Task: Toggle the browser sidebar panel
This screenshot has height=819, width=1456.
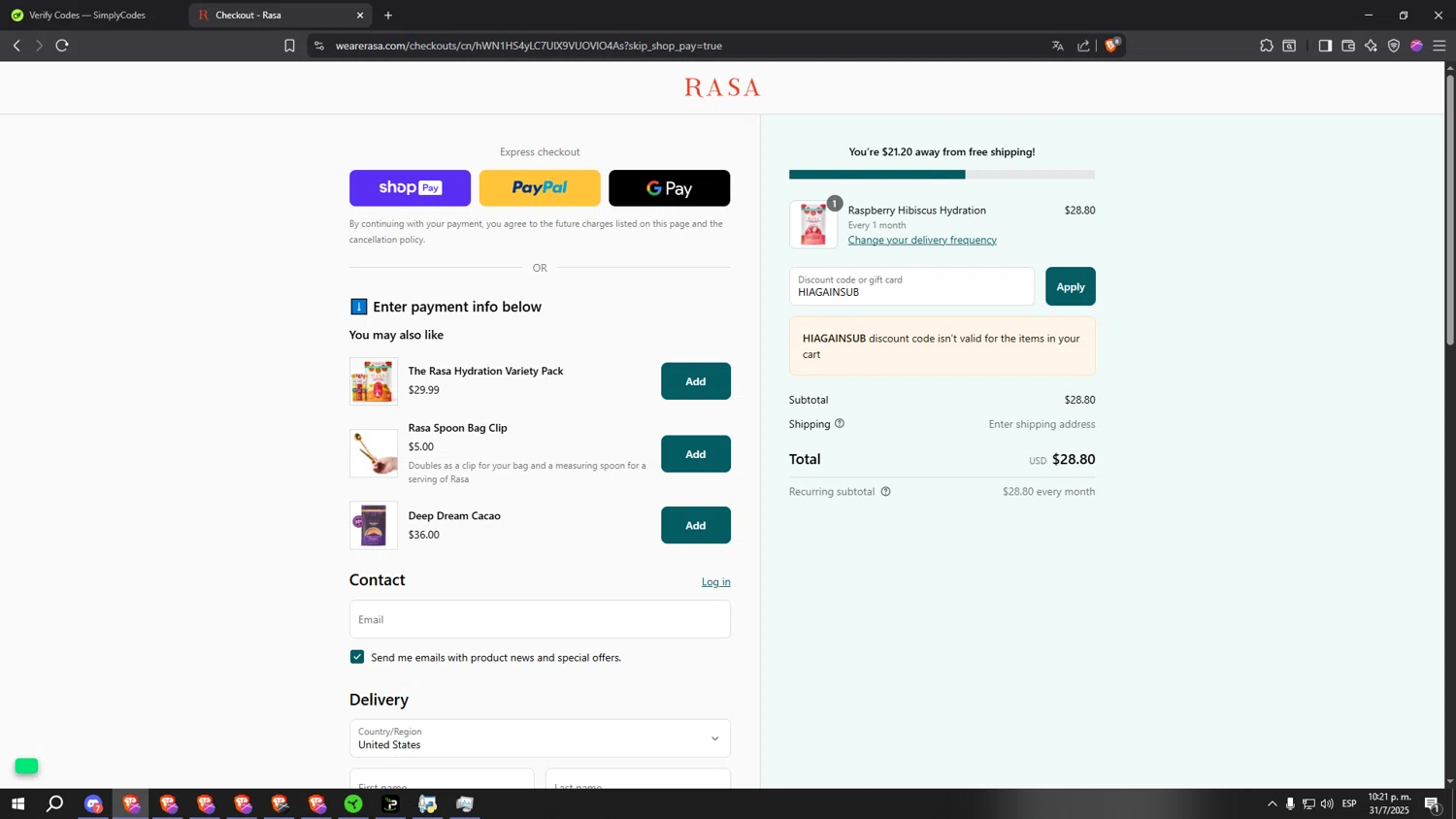Action: point(1325,46)
